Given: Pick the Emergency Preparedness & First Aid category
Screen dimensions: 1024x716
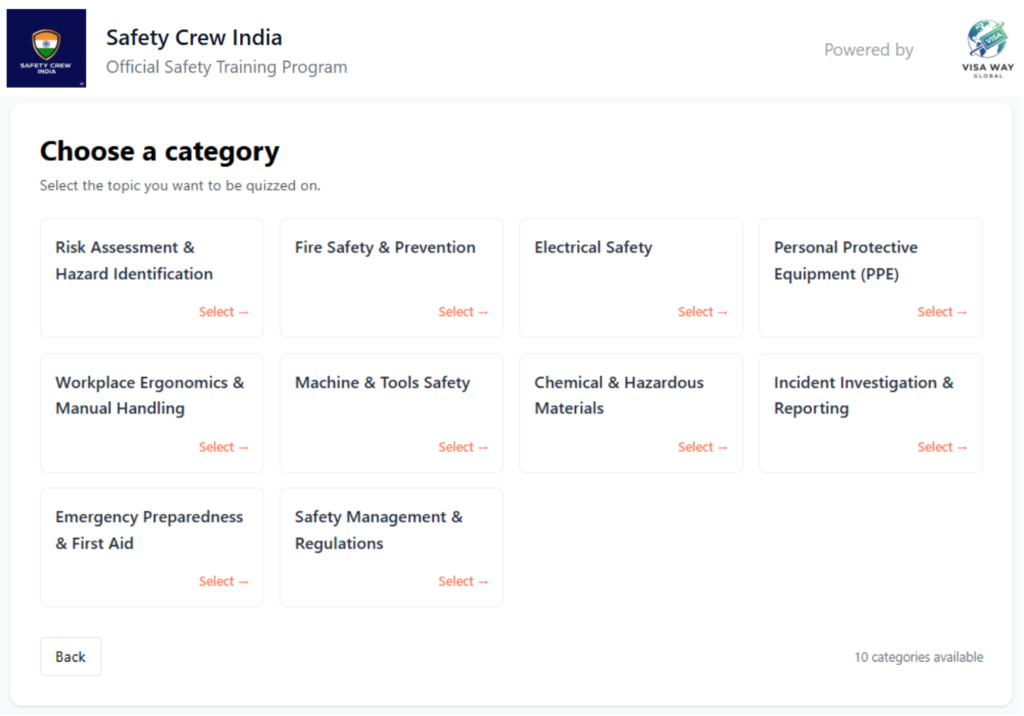Looking at the screenshot, I should tap(151, 547).
